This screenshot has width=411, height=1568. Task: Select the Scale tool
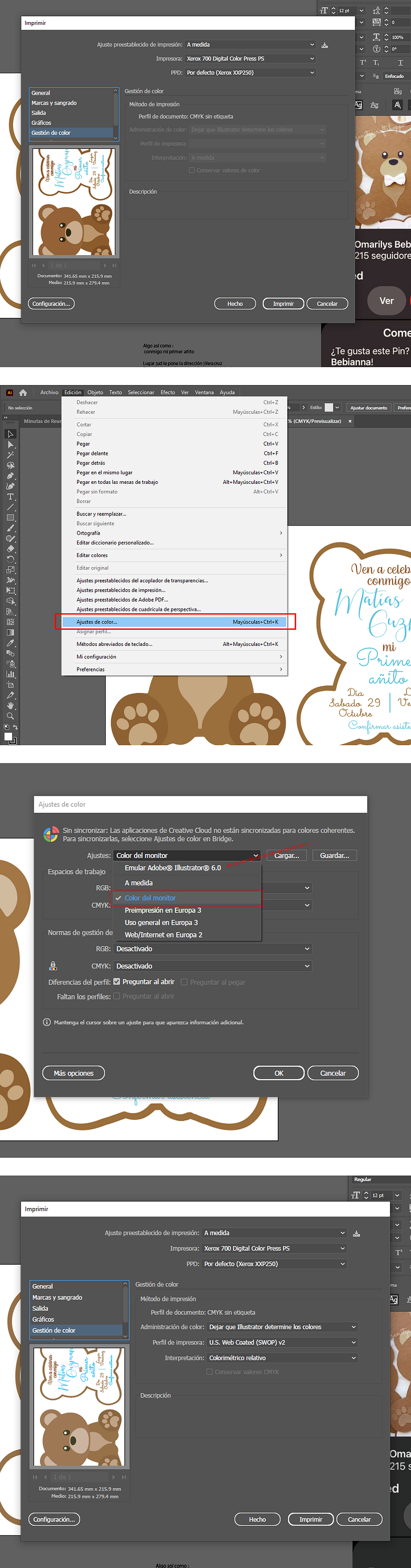click(x=11, y=570)
